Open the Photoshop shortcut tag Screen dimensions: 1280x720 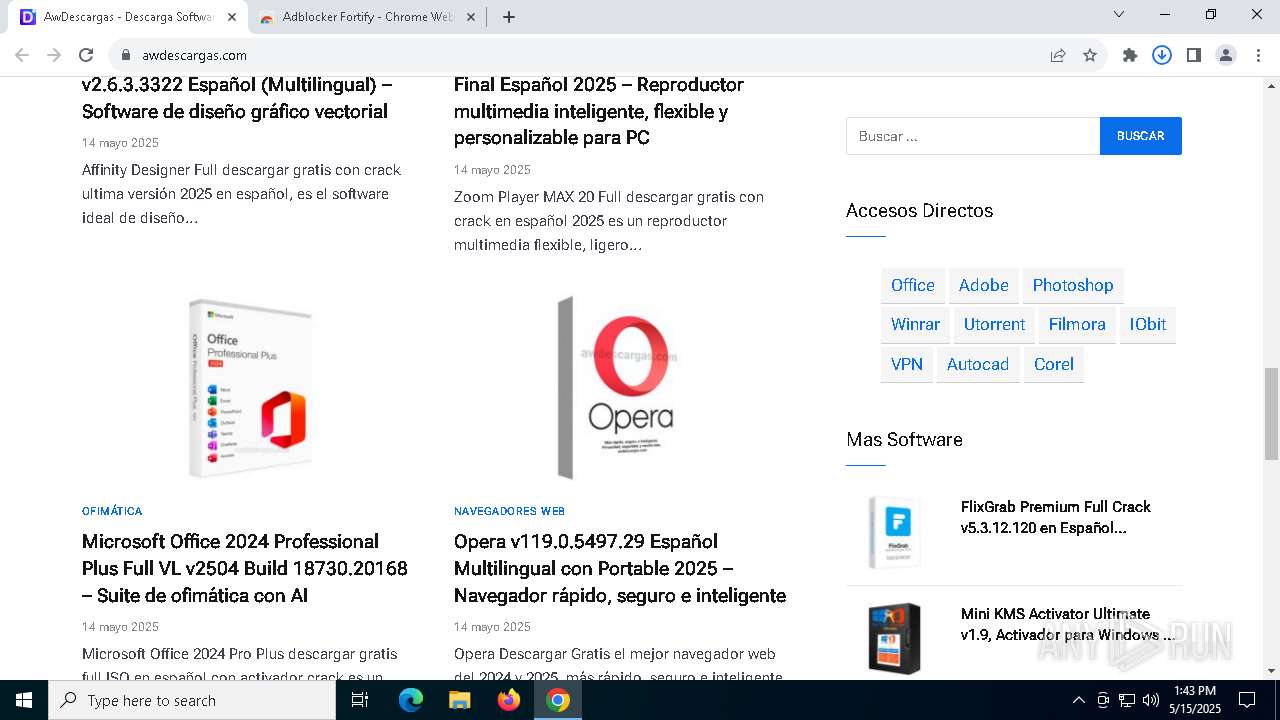coord(1072,285)
